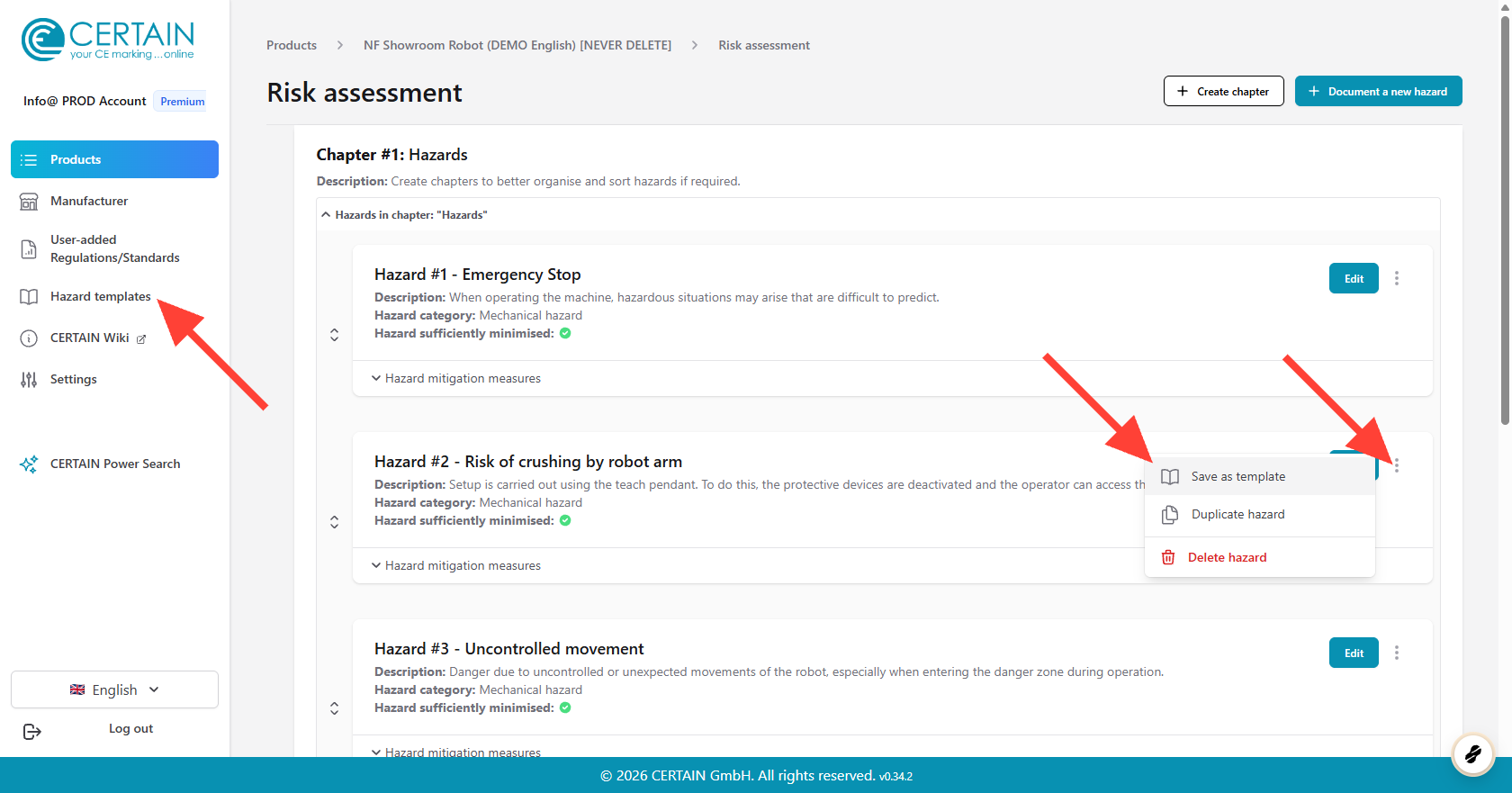Click the 'Chapter #1: Hazards' heading

(392, 155)
